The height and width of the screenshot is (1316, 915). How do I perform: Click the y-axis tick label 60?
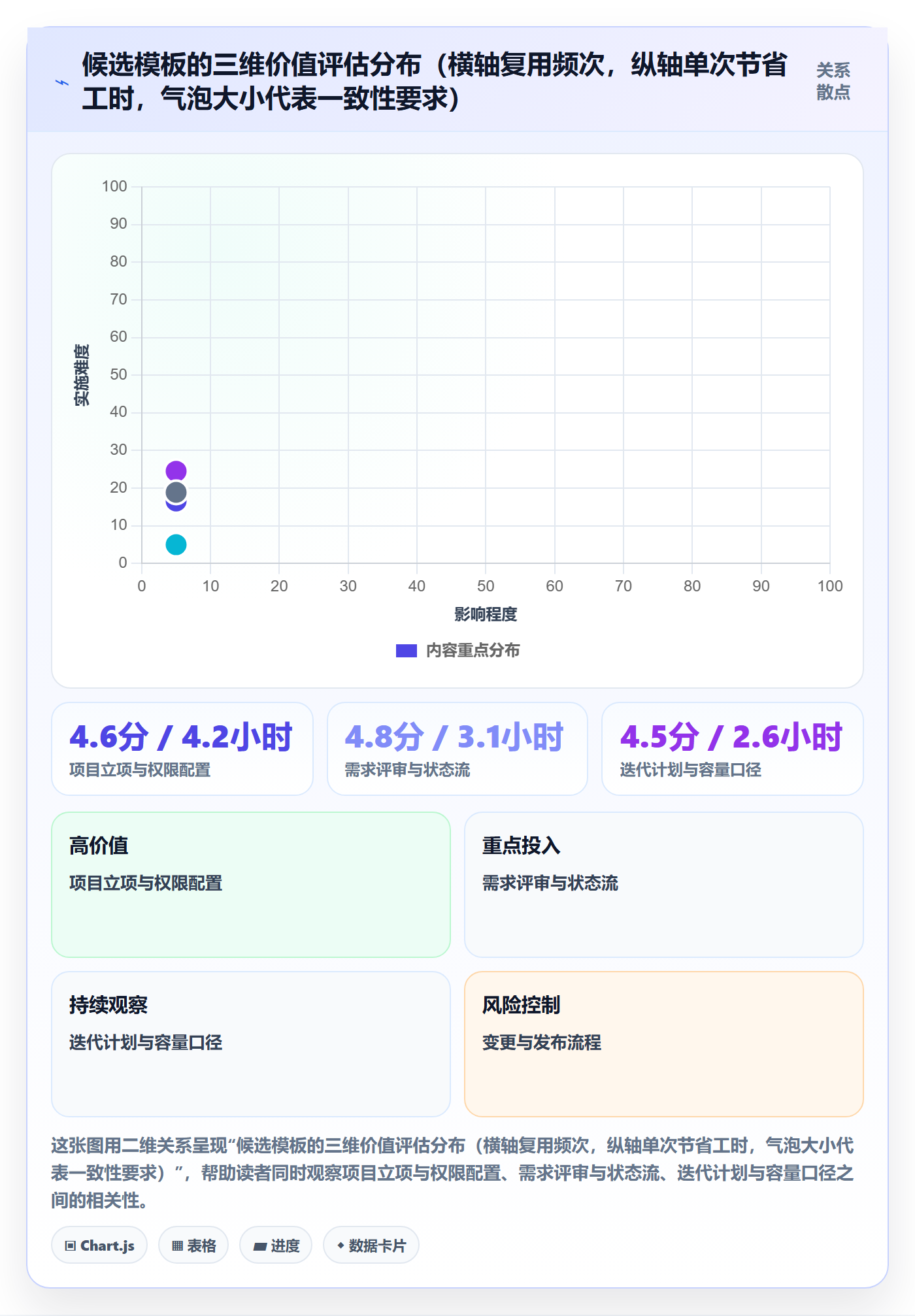pos(118,337)
